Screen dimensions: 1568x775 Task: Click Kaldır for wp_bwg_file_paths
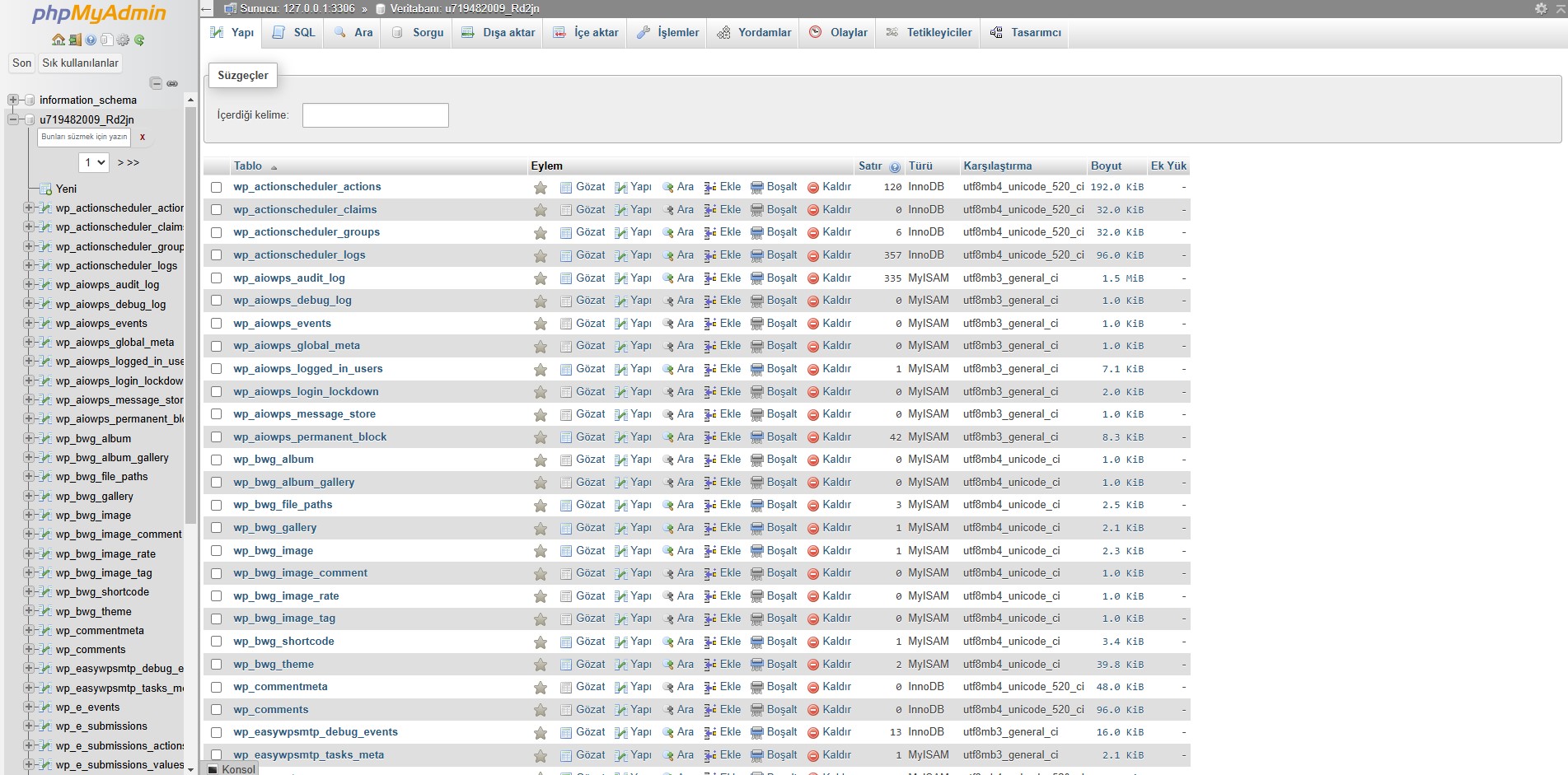tap(829, 505)
